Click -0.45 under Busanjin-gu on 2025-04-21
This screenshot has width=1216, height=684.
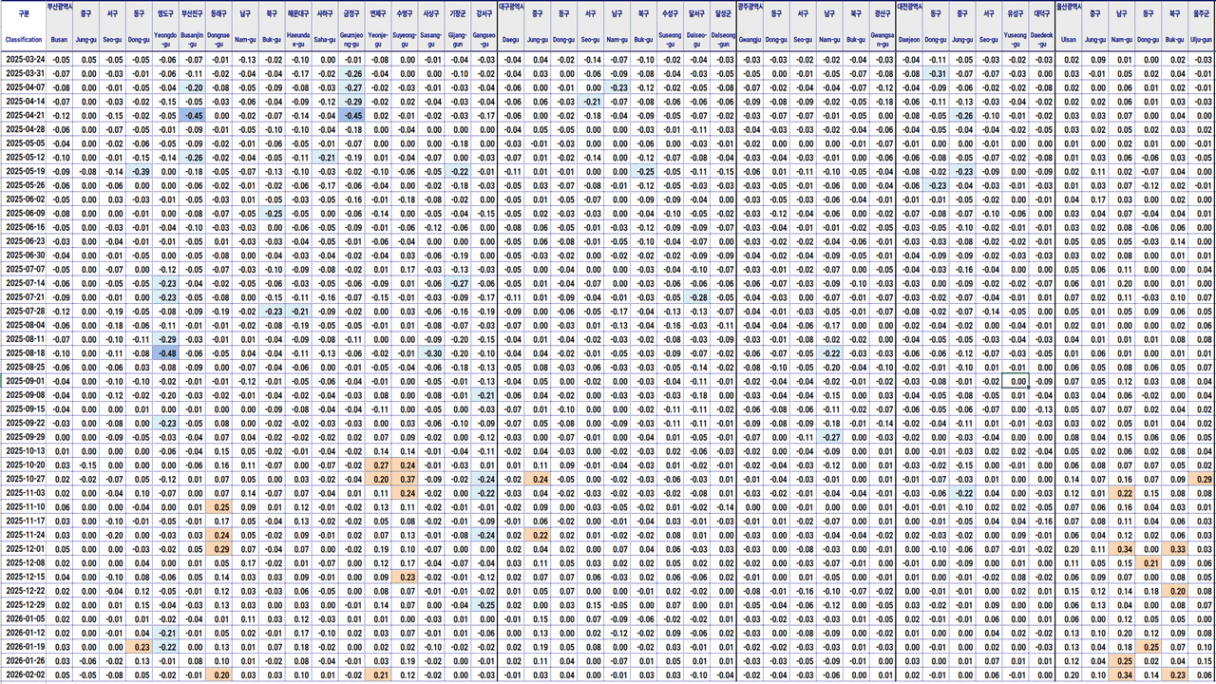coord(194,115)
